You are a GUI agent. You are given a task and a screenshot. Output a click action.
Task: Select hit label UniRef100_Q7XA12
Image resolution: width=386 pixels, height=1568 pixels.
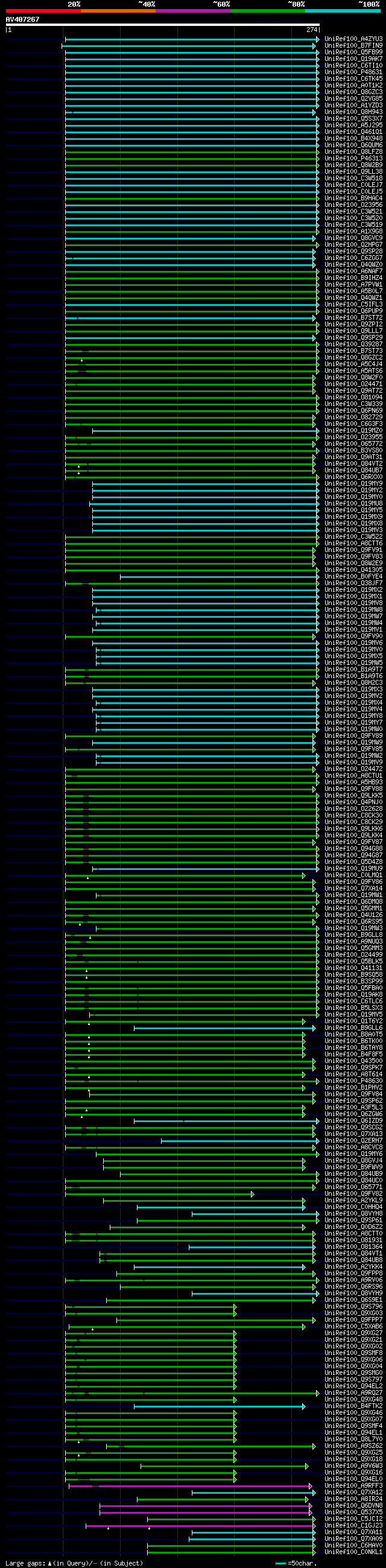(x=353, y=1493)
